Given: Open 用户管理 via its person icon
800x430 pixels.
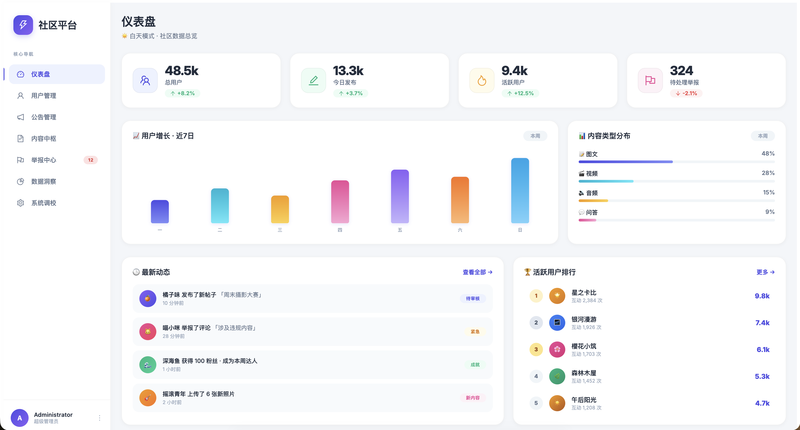Looking at the screenshot, I should [20, 95].
